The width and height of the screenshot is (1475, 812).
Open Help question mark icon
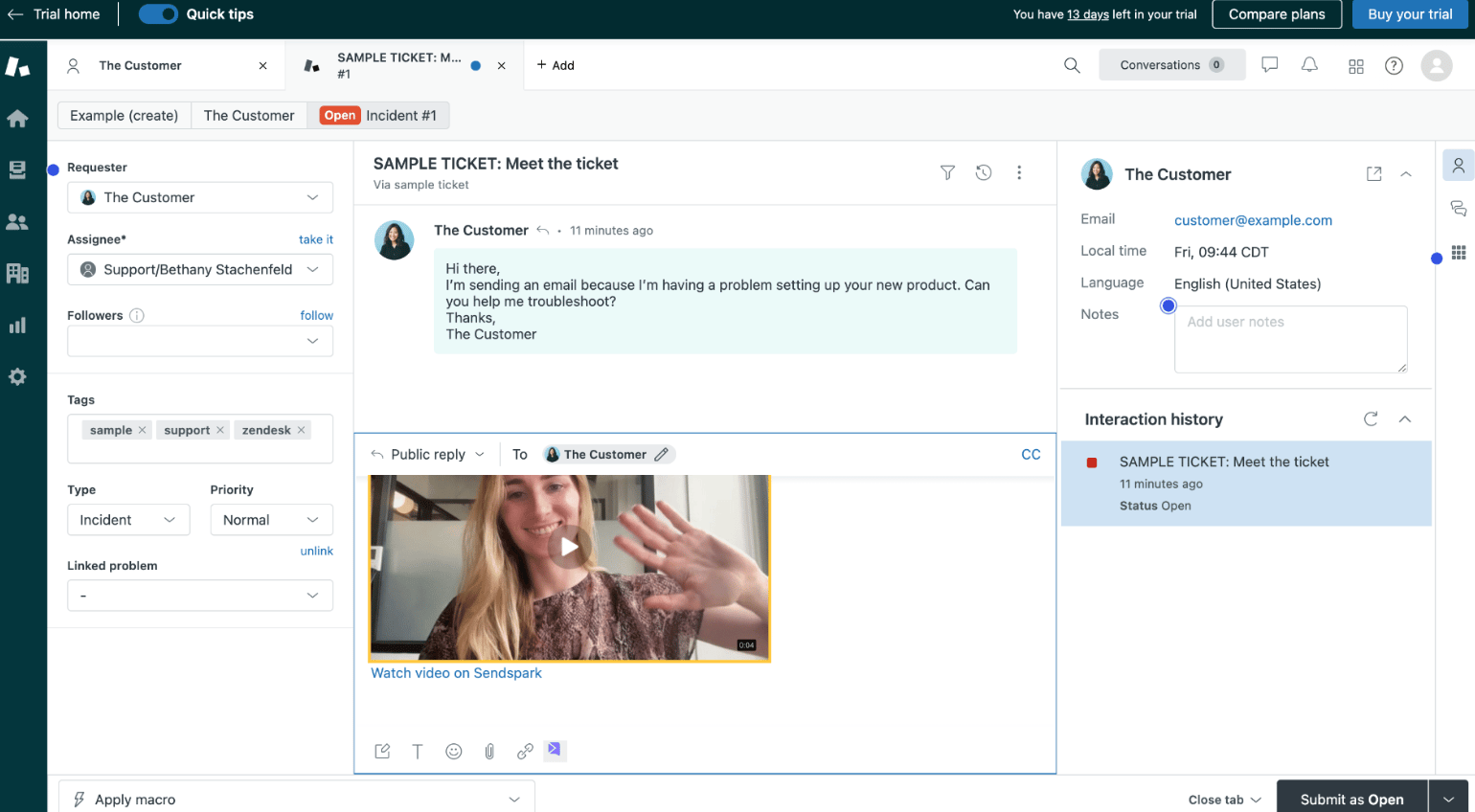coord(1395,65)
